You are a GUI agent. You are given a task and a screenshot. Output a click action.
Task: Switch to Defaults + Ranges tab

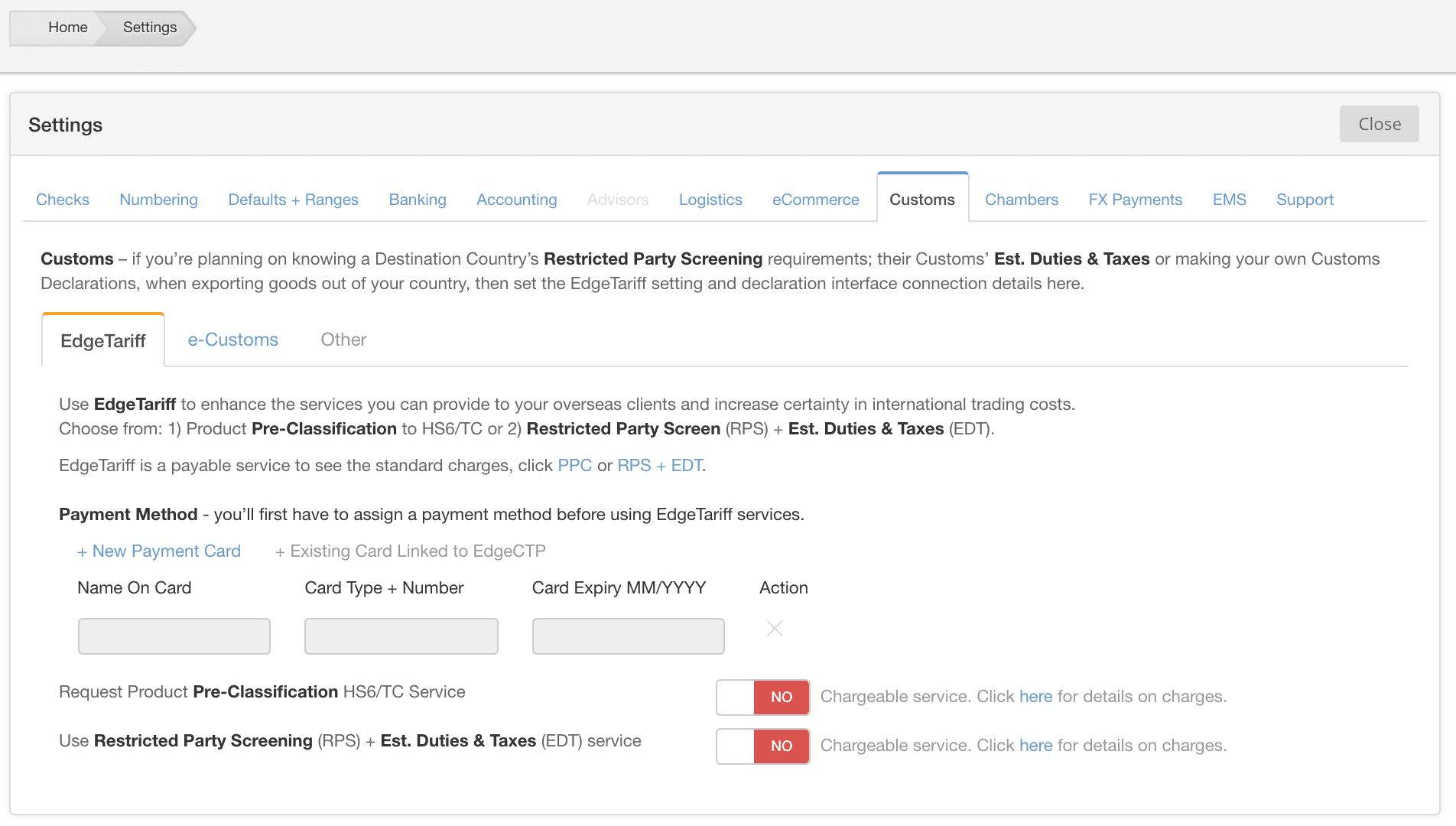[293, 200]
